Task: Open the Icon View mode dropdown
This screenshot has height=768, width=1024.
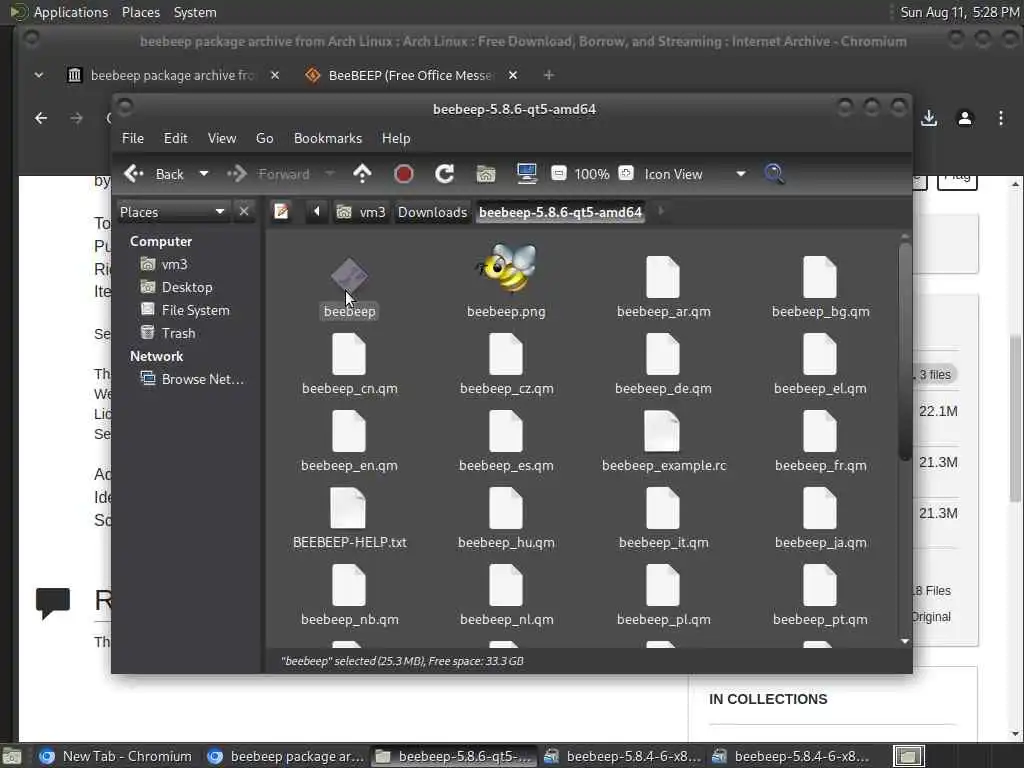Action: click(695, 174)
